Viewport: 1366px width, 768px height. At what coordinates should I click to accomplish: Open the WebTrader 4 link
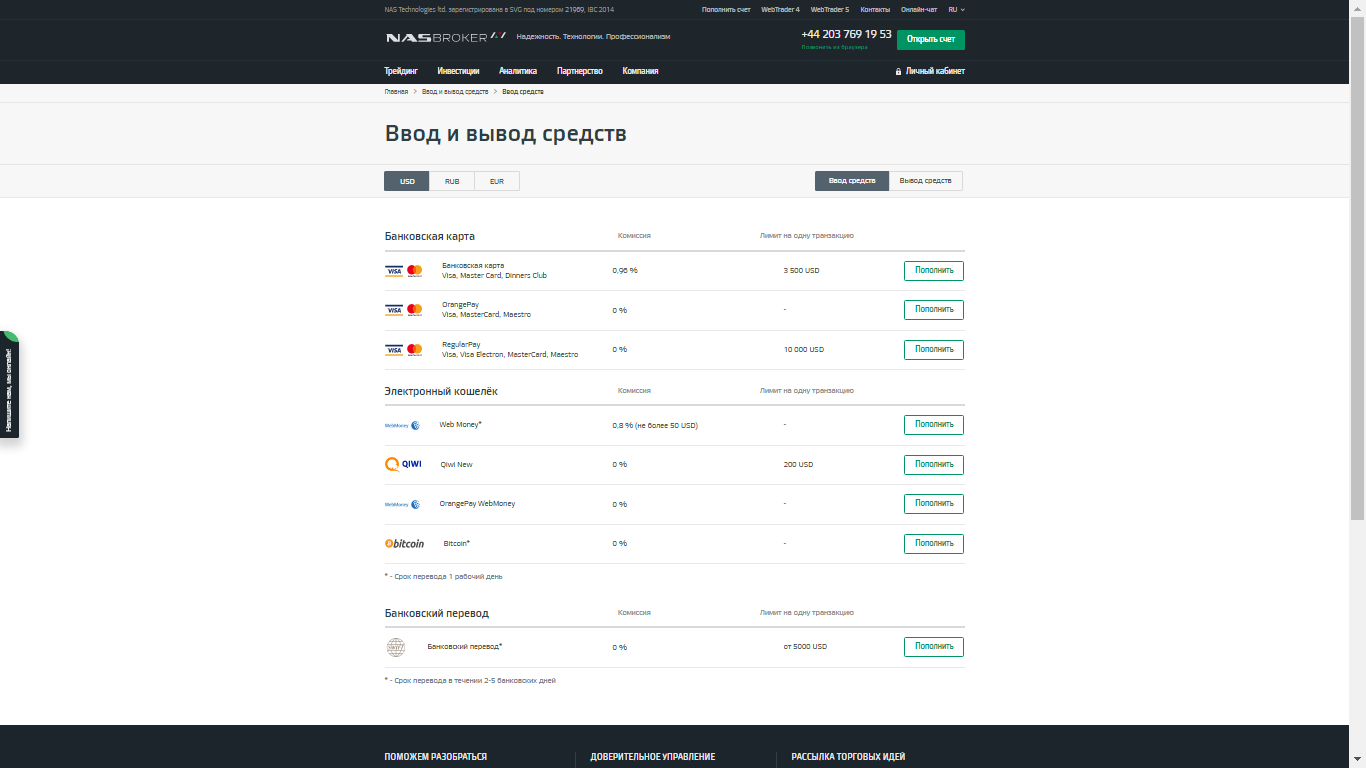pyautogui.click(x=780, y=9)
